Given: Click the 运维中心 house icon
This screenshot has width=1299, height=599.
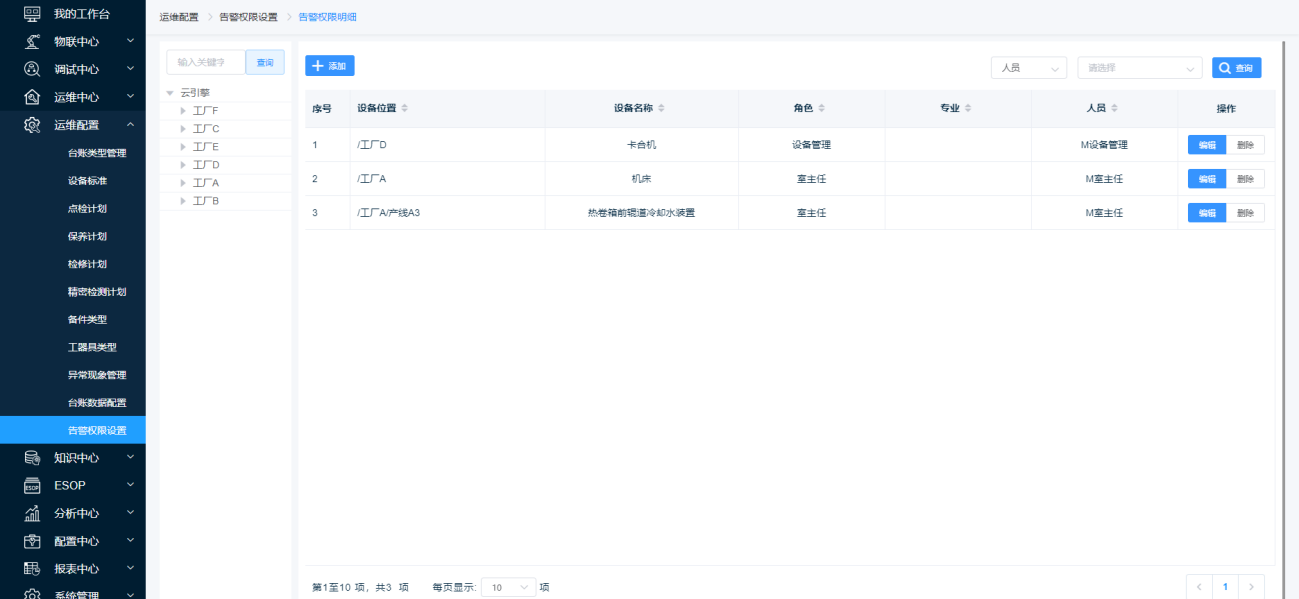Looking at the screenshot, I should pyautogui.click(x=32, y=97).
